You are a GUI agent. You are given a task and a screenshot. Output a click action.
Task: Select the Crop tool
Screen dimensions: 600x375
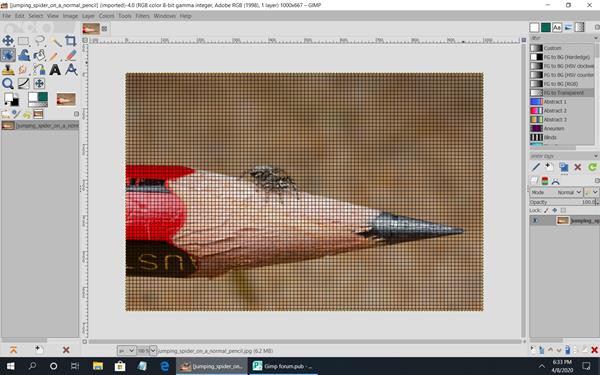(70, 41)
